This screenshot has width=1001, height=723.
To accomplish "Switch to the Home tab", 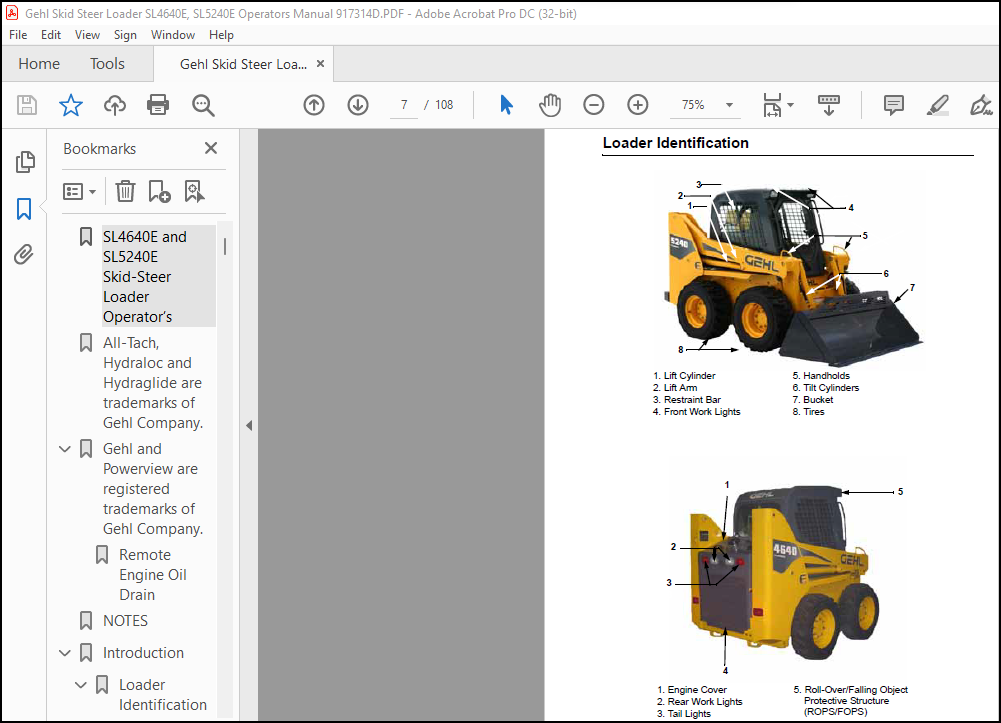I will click(39, 64).
